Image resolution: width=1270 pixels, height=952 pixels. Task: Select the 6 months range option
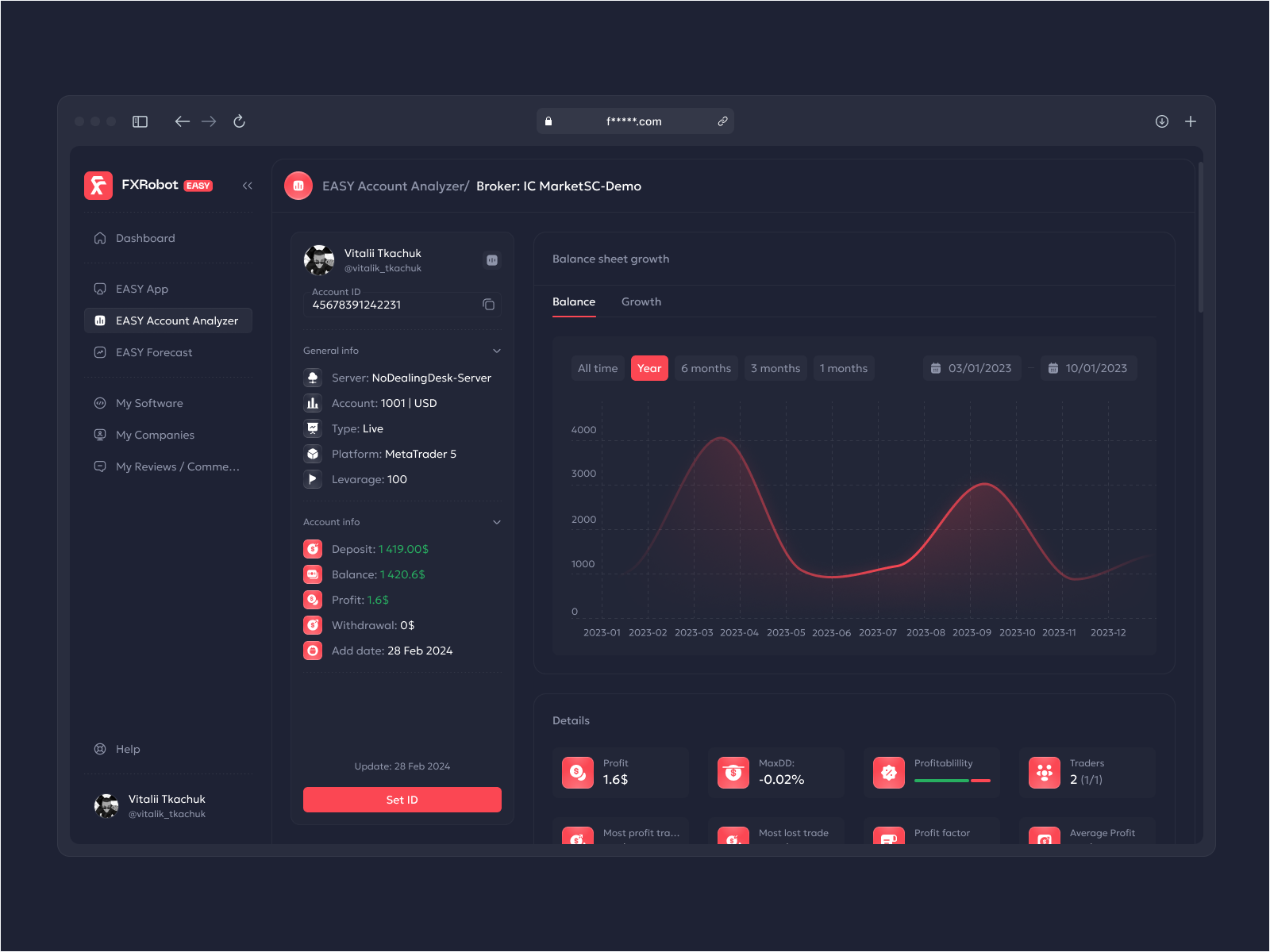(x=706, y=367)
